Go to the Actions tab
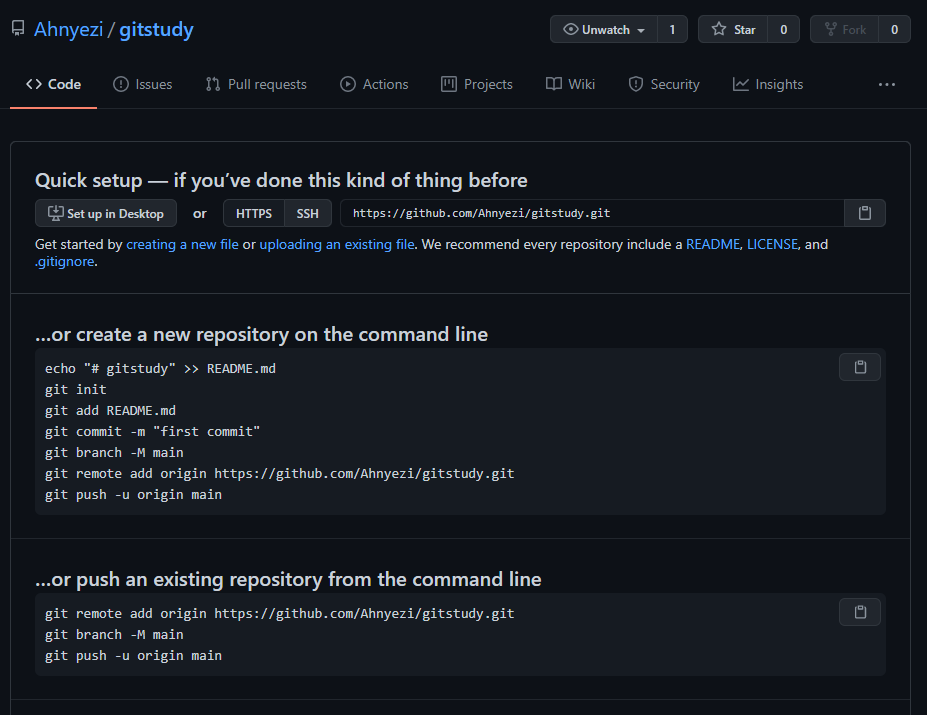Screen dimensions: 927x715 click(x=374, y=85)
